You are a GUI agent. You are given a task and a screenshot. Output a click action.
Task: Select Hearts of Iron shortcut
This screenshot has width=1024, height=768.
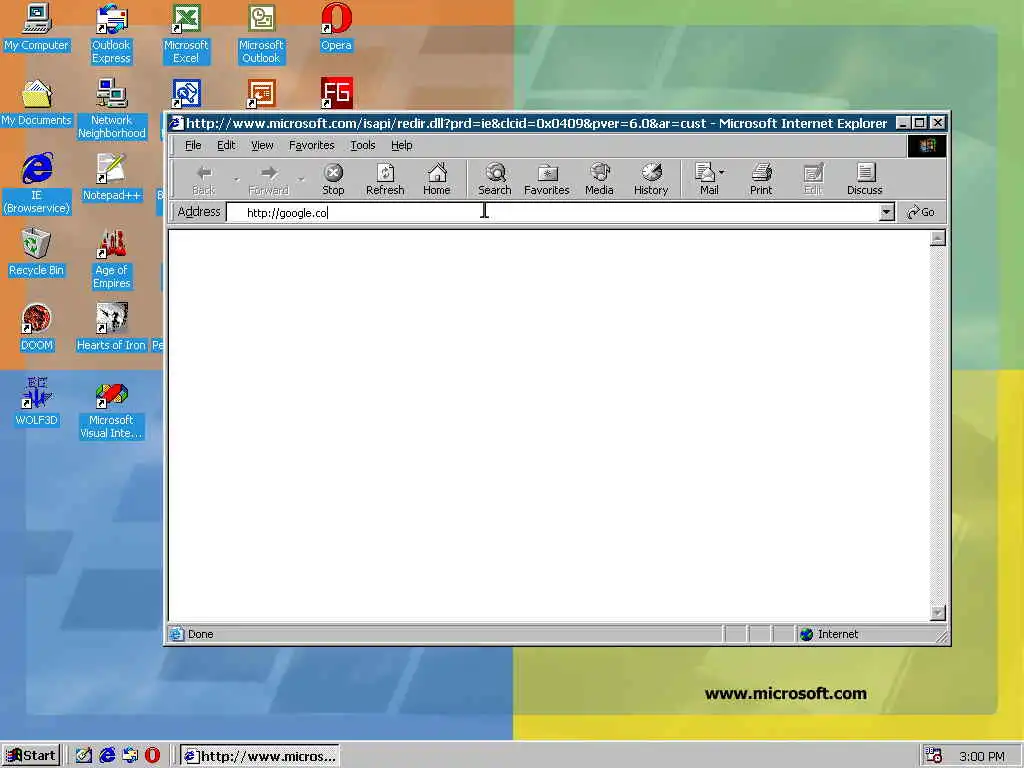[x=112, y=328]
